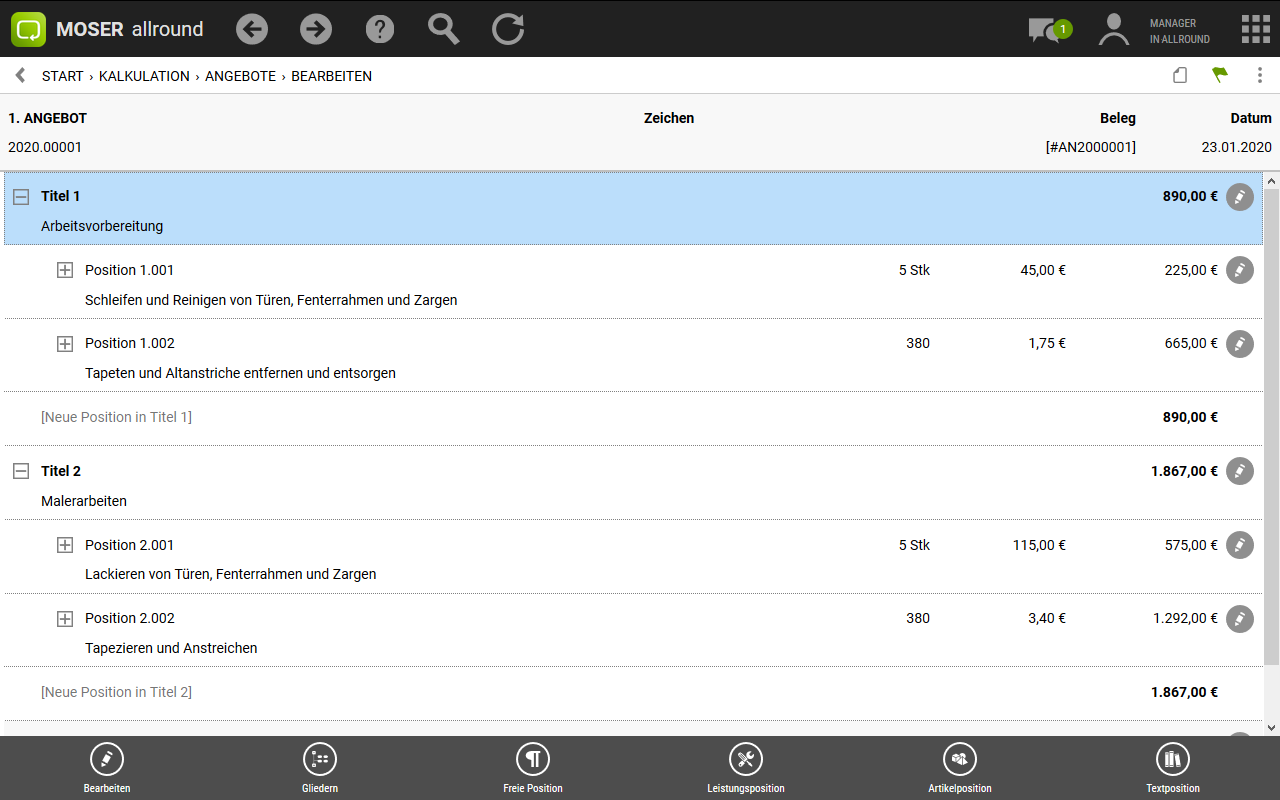
Task: Click the help question mark icon
Action: [380, 29]
